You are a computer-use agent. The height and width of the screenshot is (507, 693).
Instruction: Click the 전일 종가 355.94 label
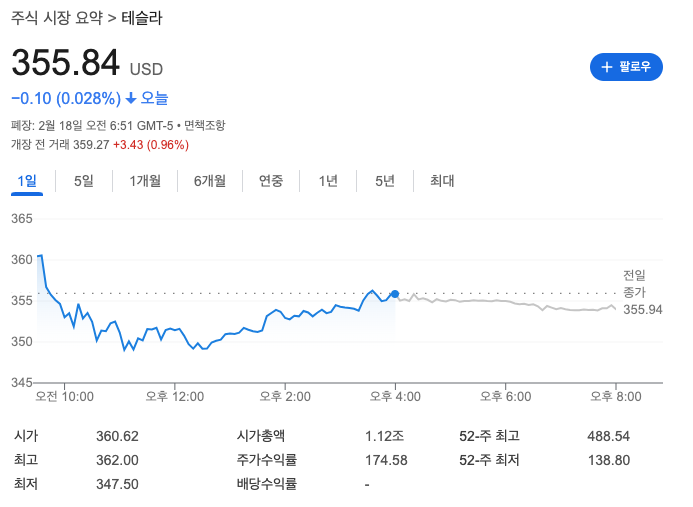click(x=643, y=292)
